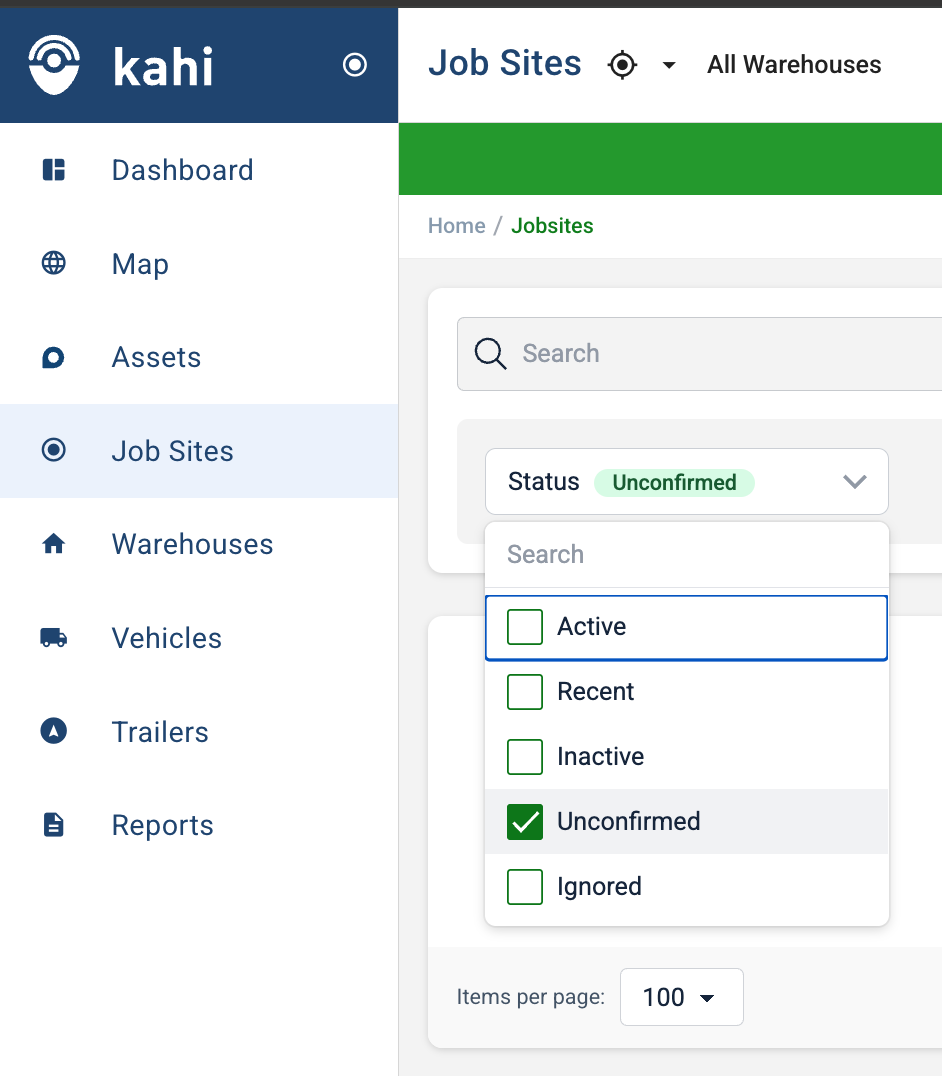
Task: Click the Map globe icon
Action: pos(54,263)
